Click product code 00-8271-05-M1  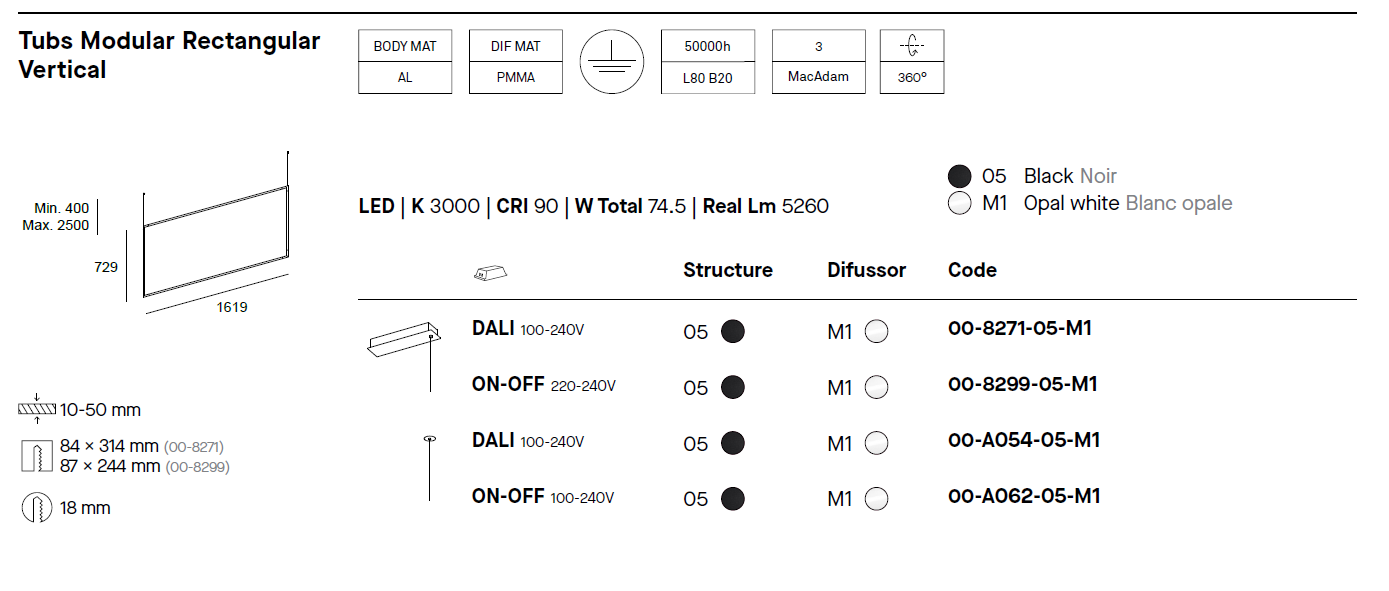click(x=1020, y=328)
